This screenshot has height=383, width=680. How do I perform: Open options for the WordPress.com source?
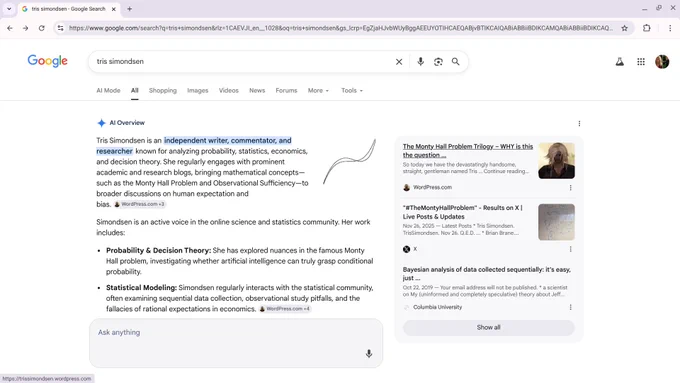(571, 187)
